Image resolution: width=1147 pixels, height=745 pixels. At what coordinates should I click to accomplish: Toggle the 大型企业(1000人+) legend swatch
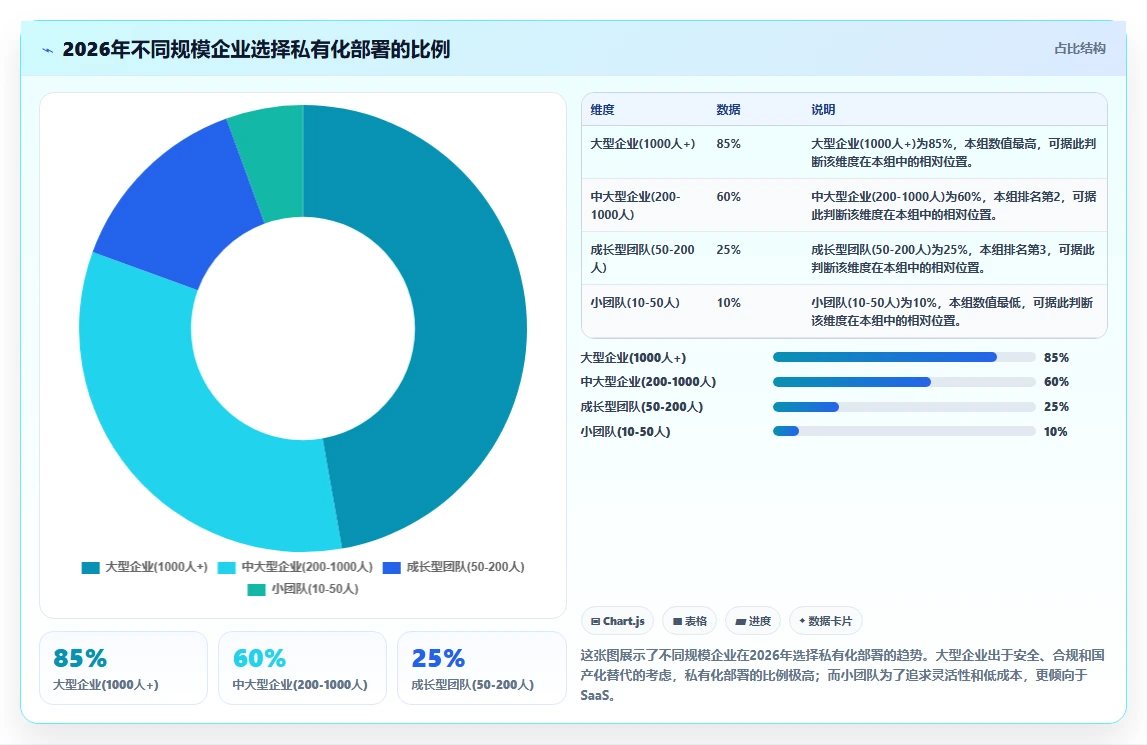pos(91,567)
